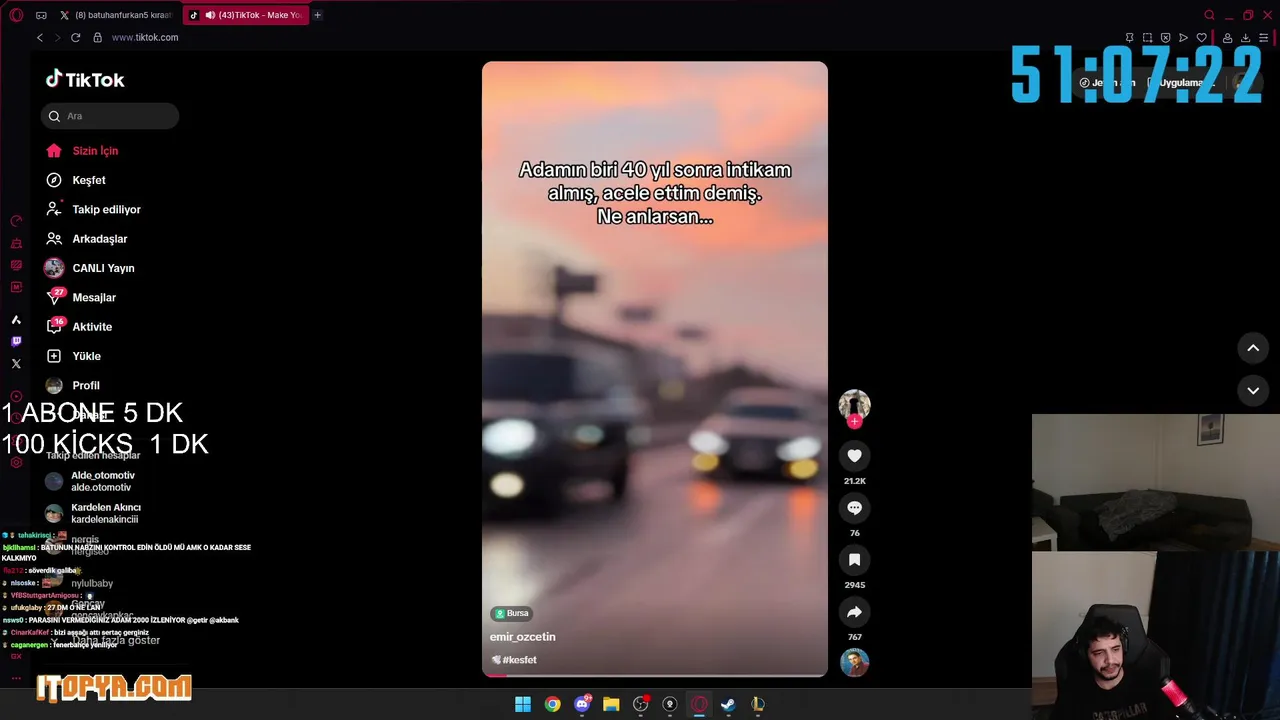This screenshot has height=720, width=1280.
Task: Save the video with bookmark icon
Action: pos(854,560)
